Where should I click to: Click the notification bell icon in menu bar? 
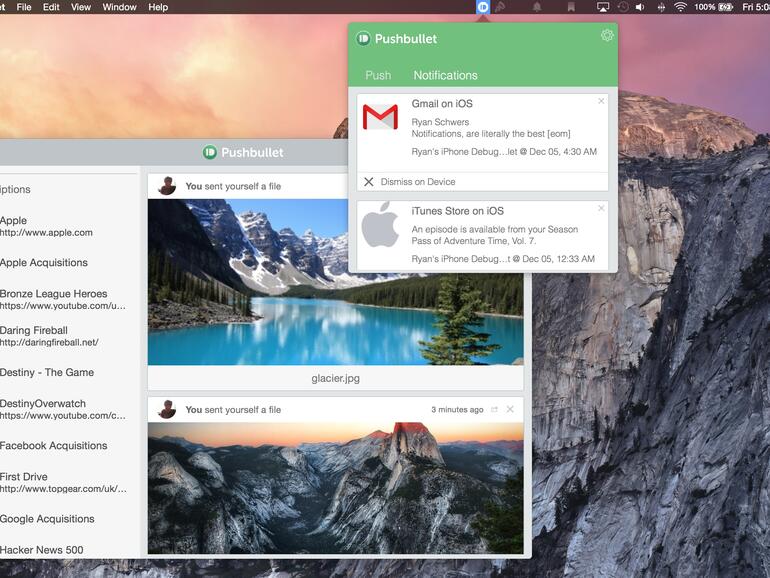click(537, 7)
